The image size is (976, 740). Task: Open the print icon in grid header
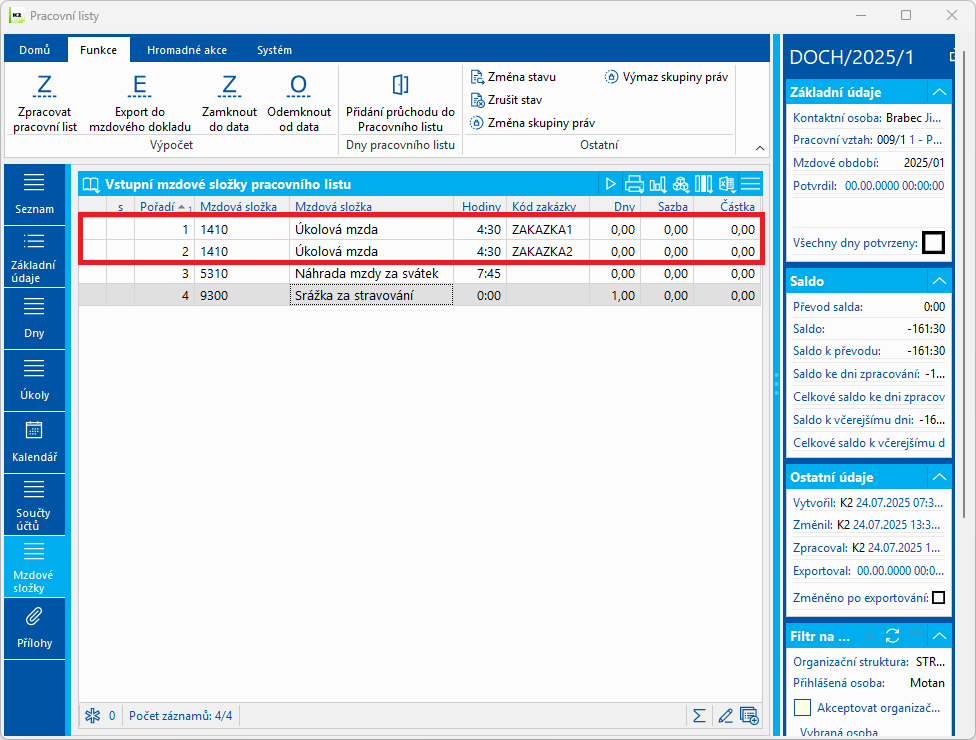pos(634,184)
